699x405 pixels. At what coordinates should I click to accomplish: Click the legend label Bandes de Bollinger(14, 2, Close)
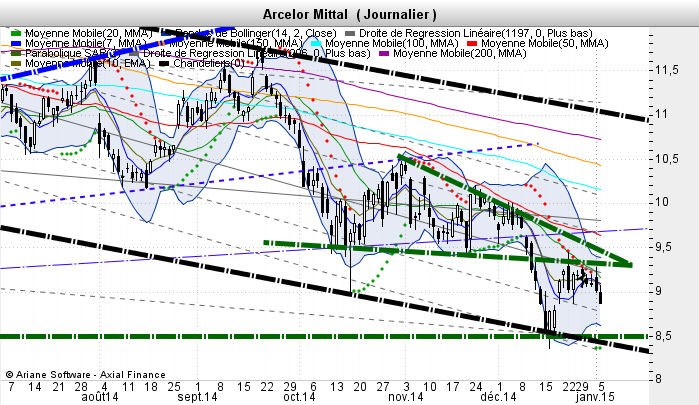point(255,33)
